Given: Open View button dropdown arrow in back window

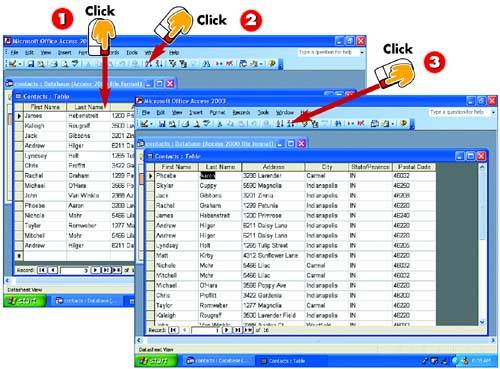Looking at the screenshot, I should click(x=20, y=64).
